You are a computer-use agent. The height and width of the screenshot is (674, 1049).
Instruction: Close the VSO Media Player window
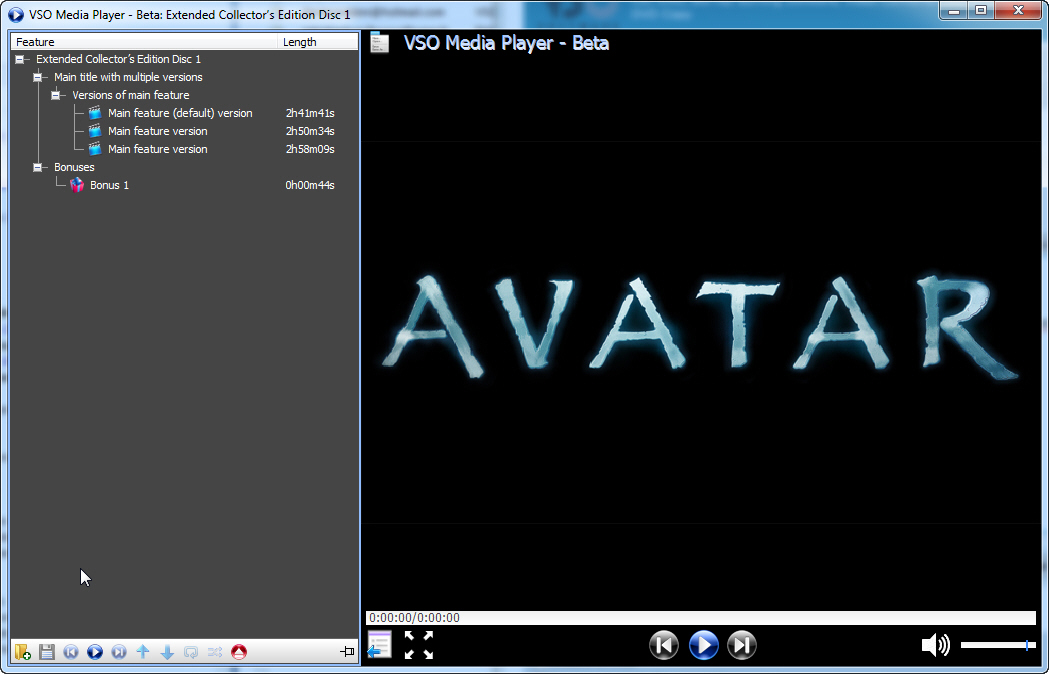pyautogui.click(x=1018, y=11)
